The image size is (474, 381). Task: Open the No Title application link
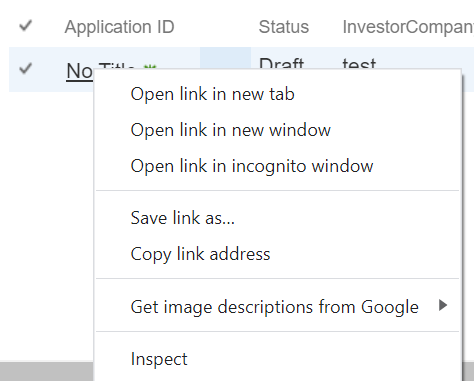[80, 71]
